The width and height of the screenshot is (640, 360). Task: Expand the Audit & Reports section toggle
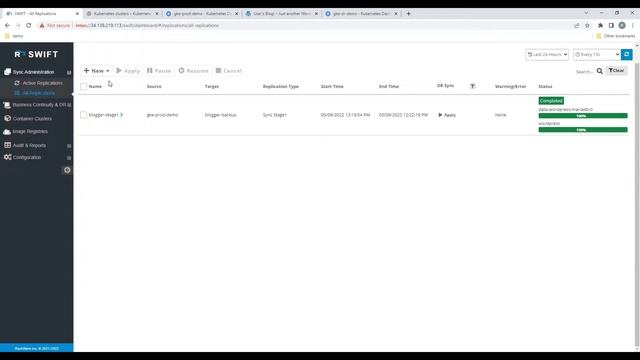pyautogui.click(x=69, y=146)
